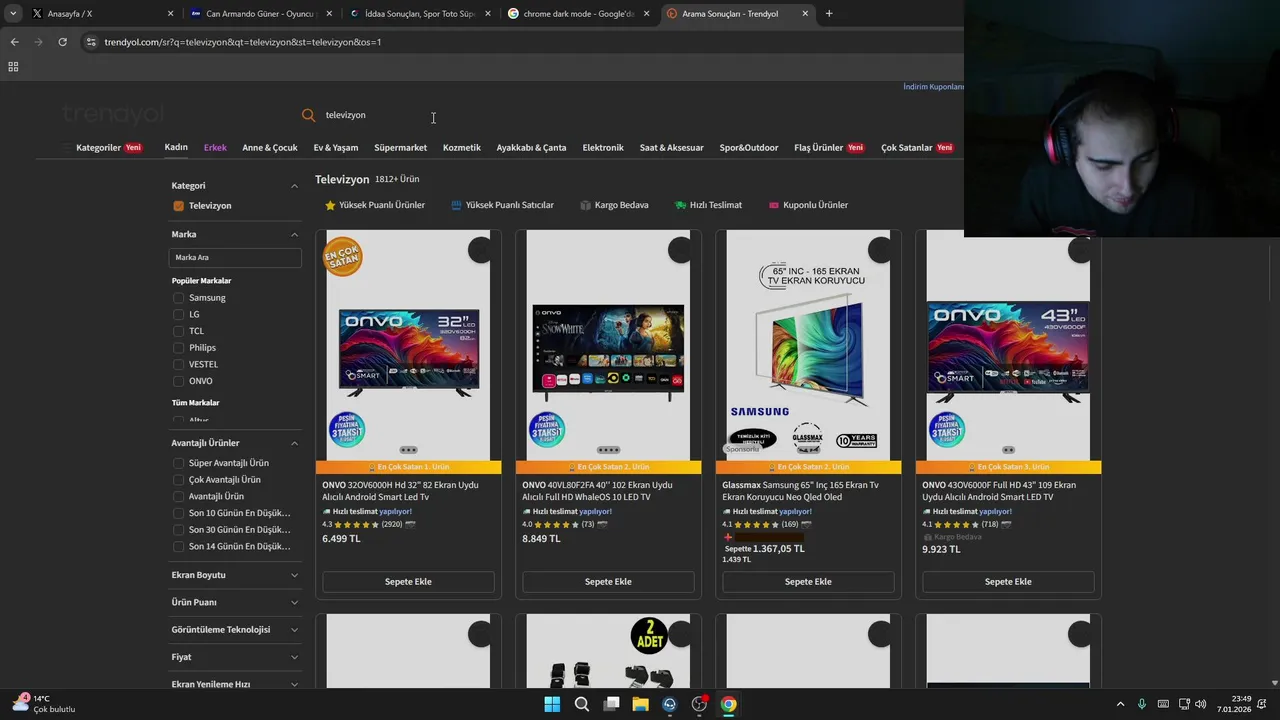Viewport: 1280px width, 720px height.
Task: Click the Yüksek Puanlı Ürünler star icon
Action: 330,205
